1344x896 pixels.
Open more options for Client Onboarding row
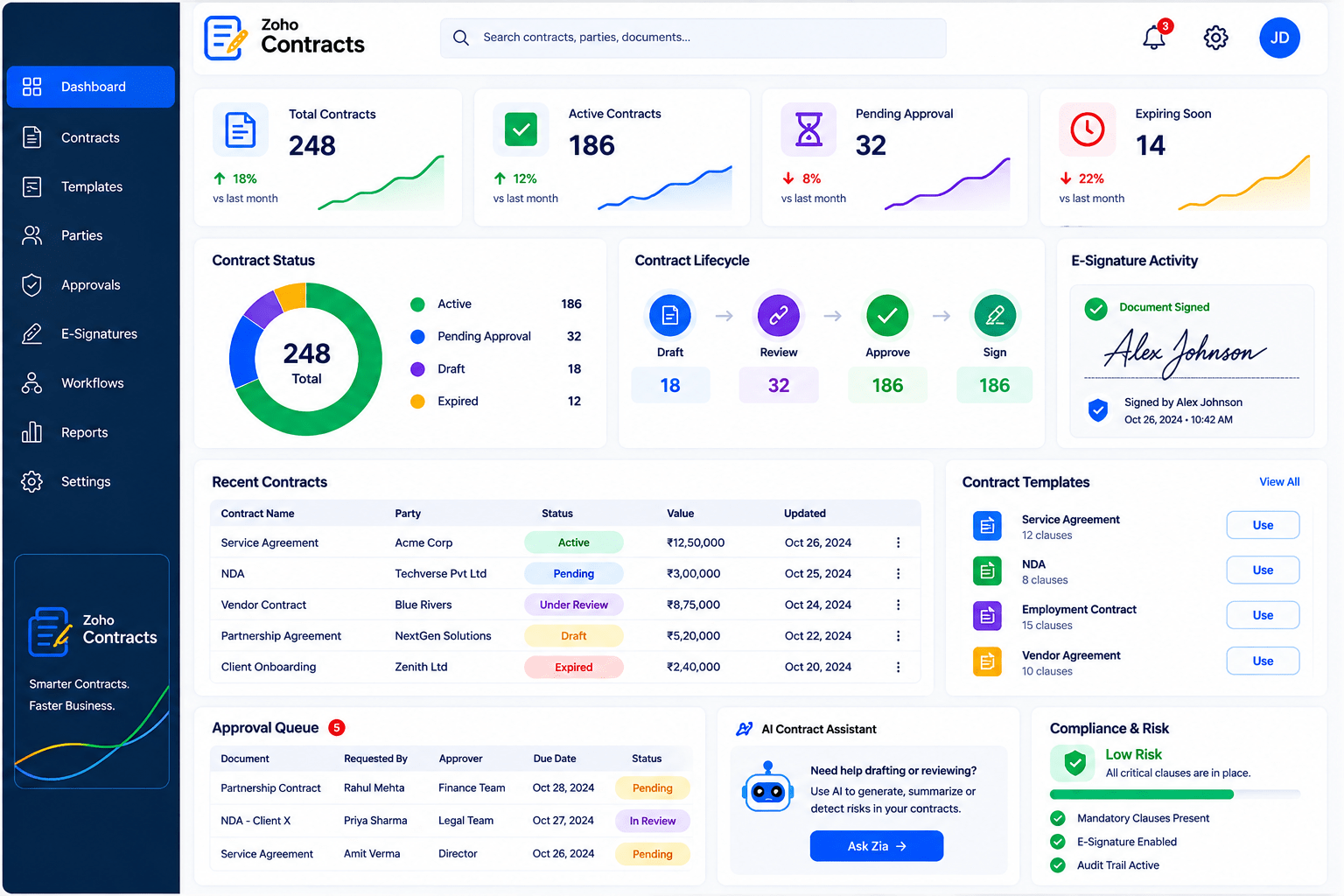(898, 667)
